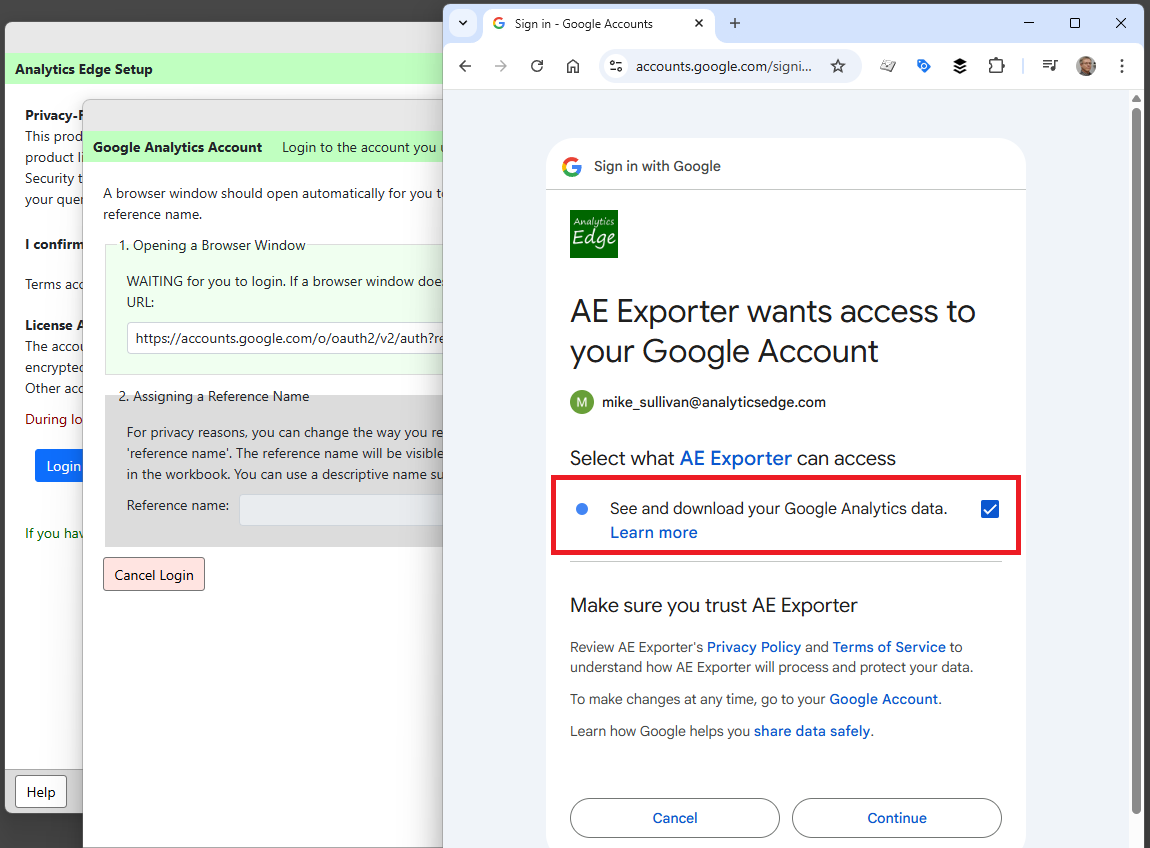The image size is (1150, 848).
Task: Click the Cancel Login button
Action: (154, 575)
